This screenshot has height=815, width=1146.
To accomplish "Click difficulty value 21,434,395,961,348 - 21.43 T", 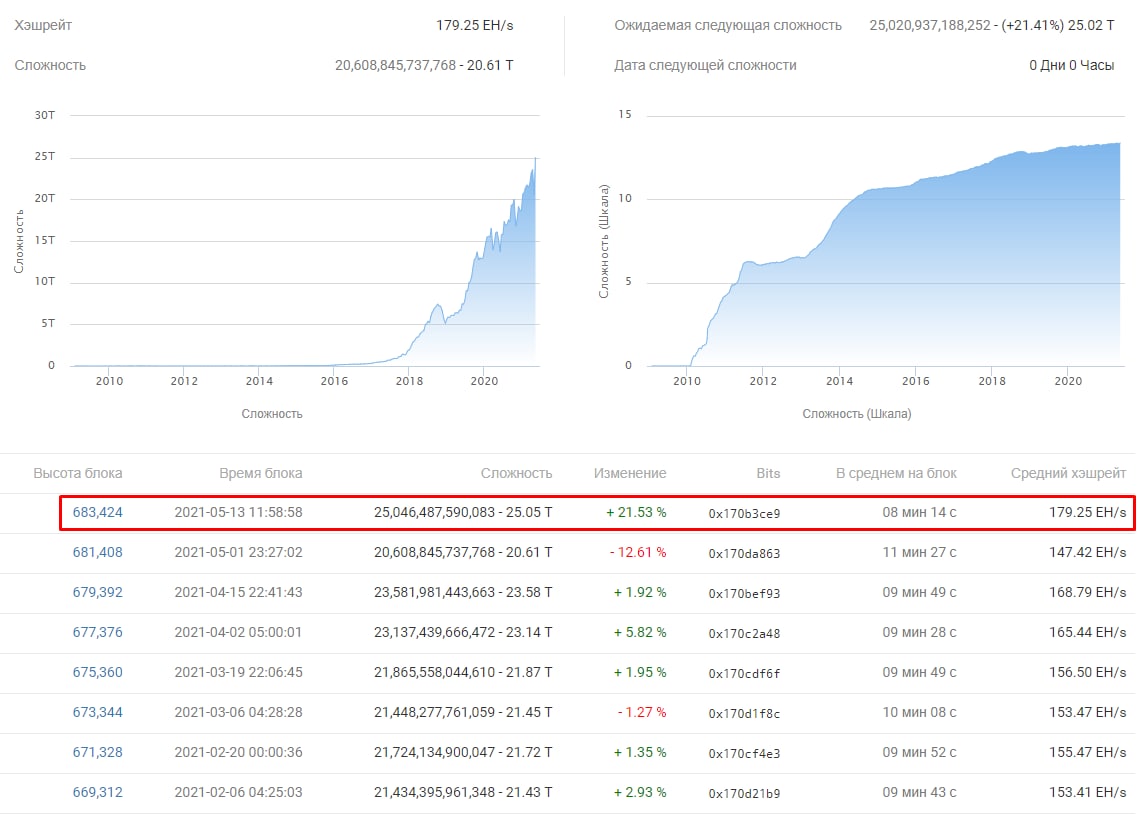I will [463, 792].
